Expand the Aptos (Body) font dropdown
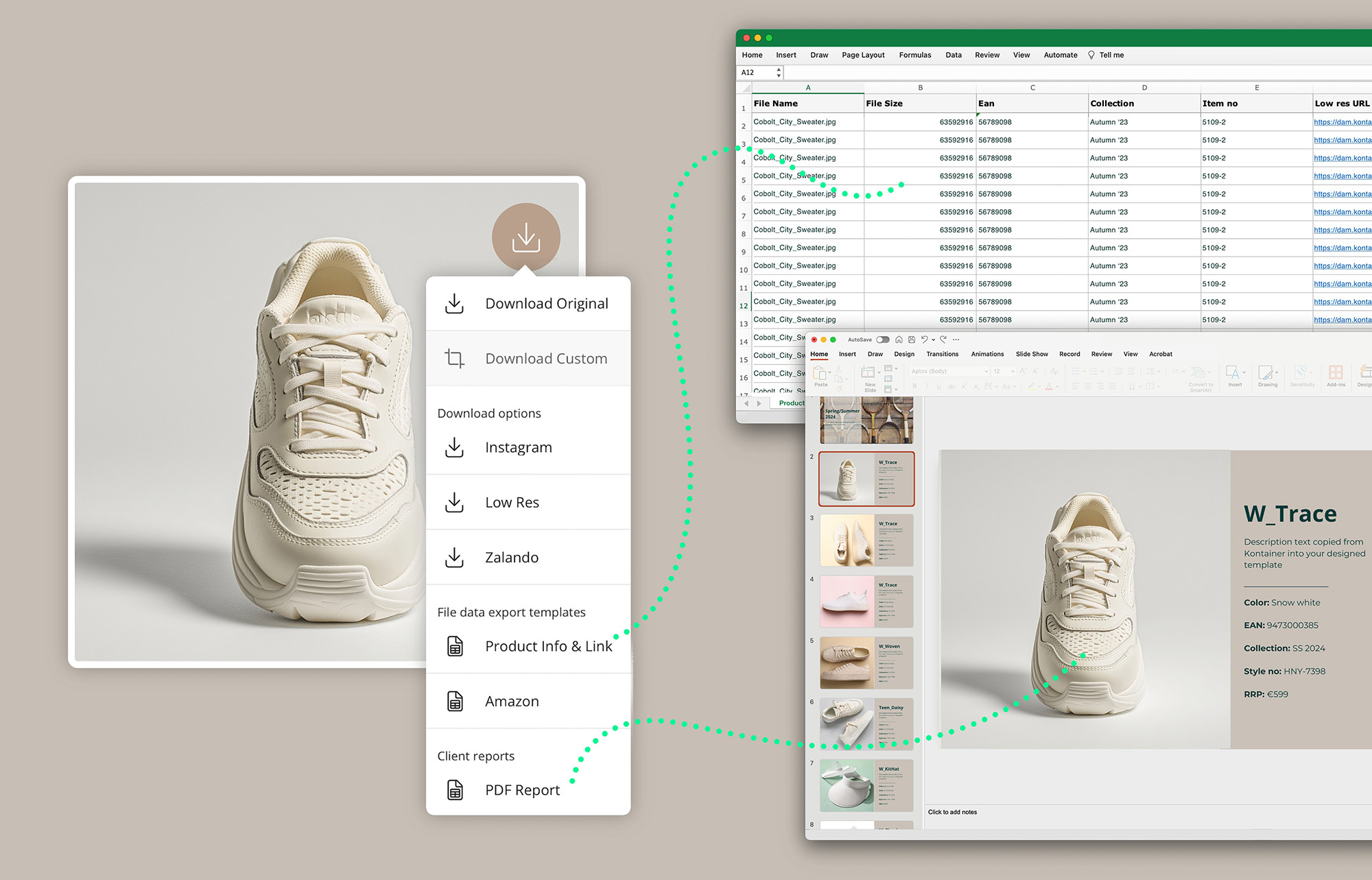This screenshot has width=1372, height=880. coord(986,371)
